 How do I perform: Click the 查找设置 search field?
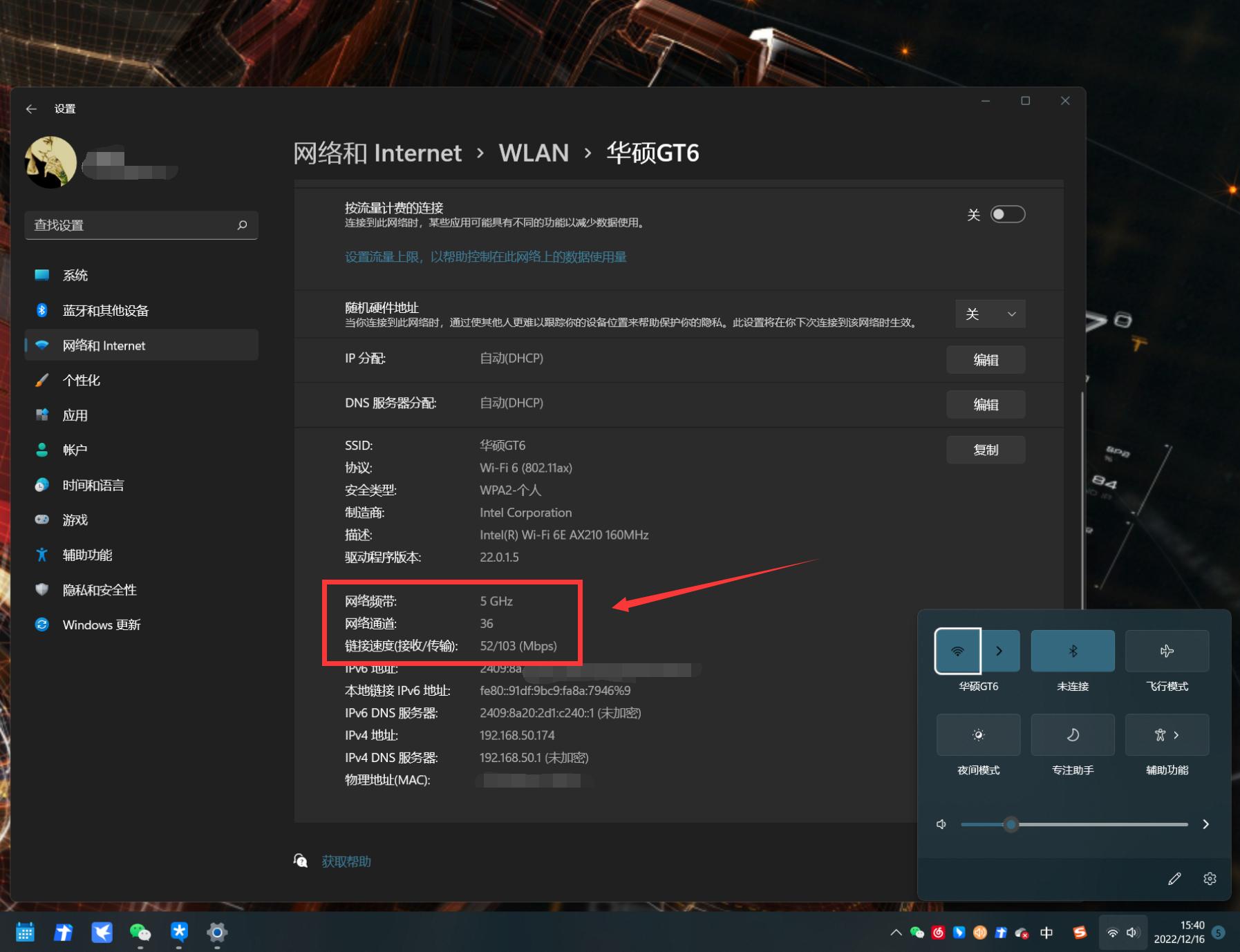(x=131, y=225)
